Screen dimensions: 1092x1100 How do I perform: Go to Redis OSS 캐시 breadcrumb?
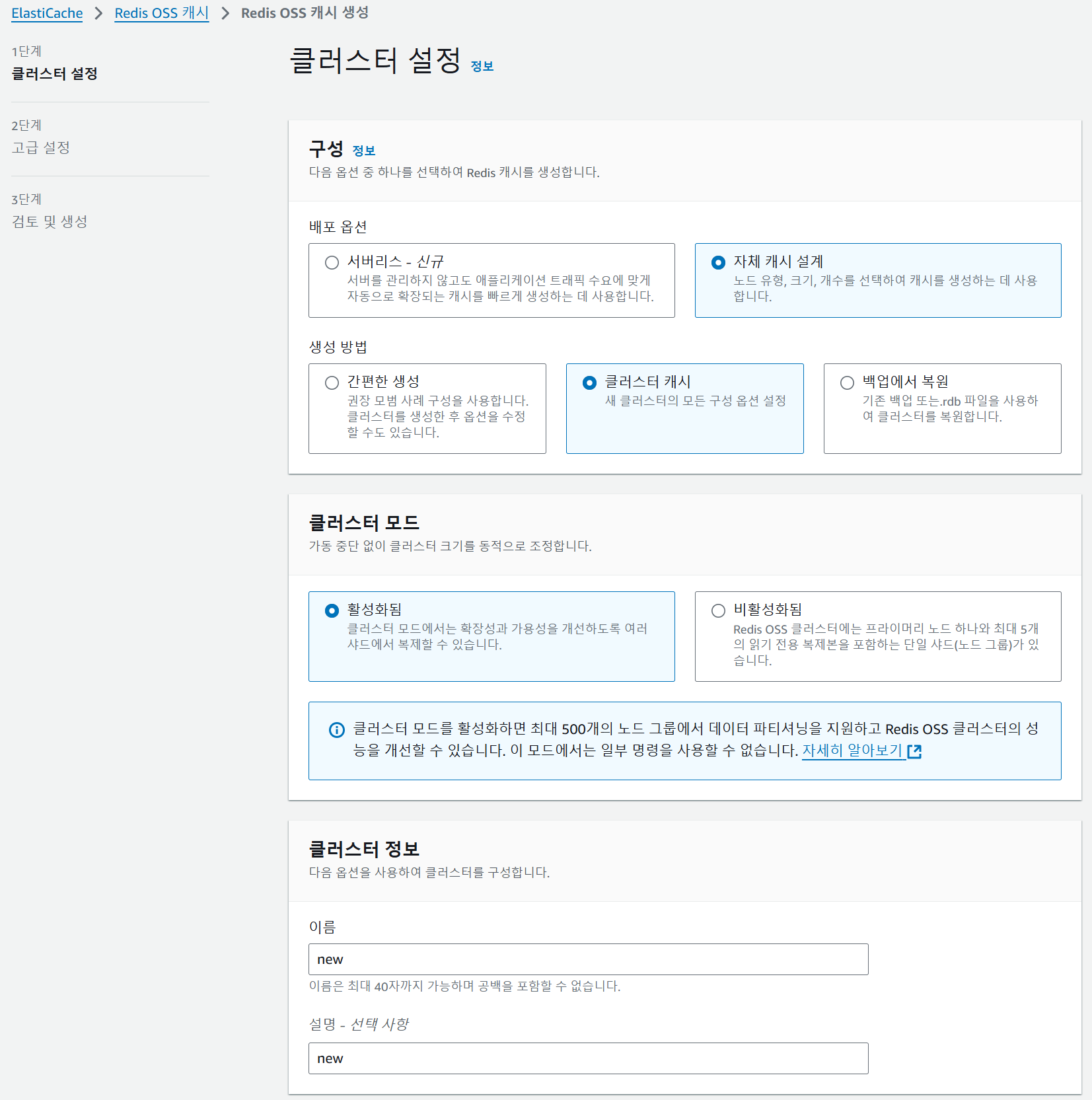click(161, 13)
